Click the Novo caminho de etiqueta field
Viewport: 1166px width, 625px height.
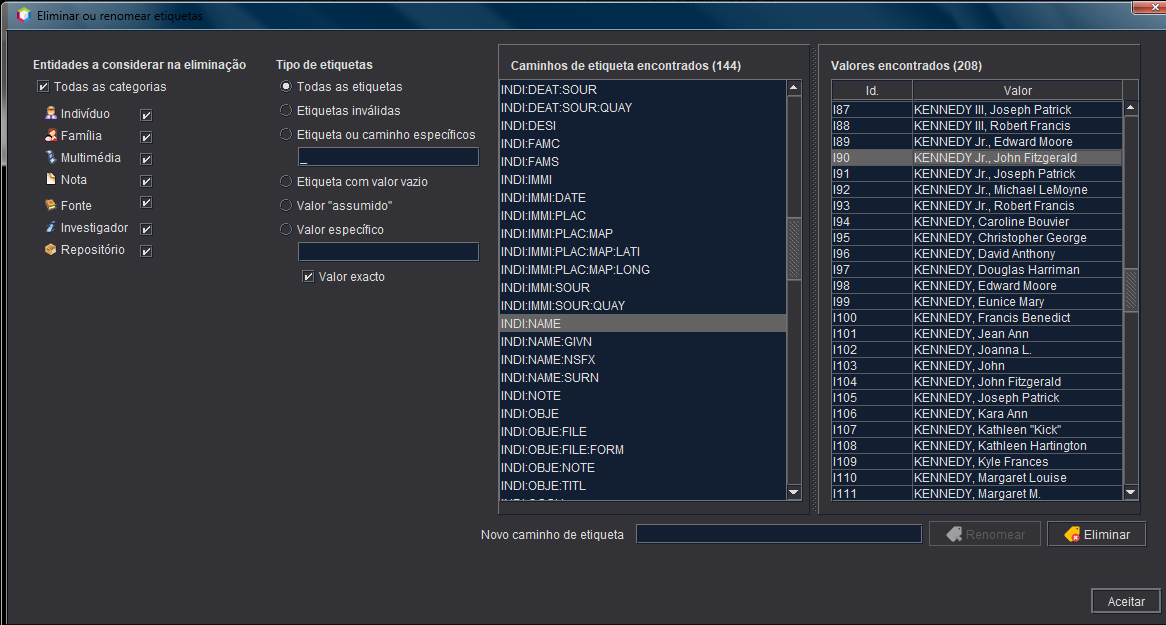pos(778,535)
